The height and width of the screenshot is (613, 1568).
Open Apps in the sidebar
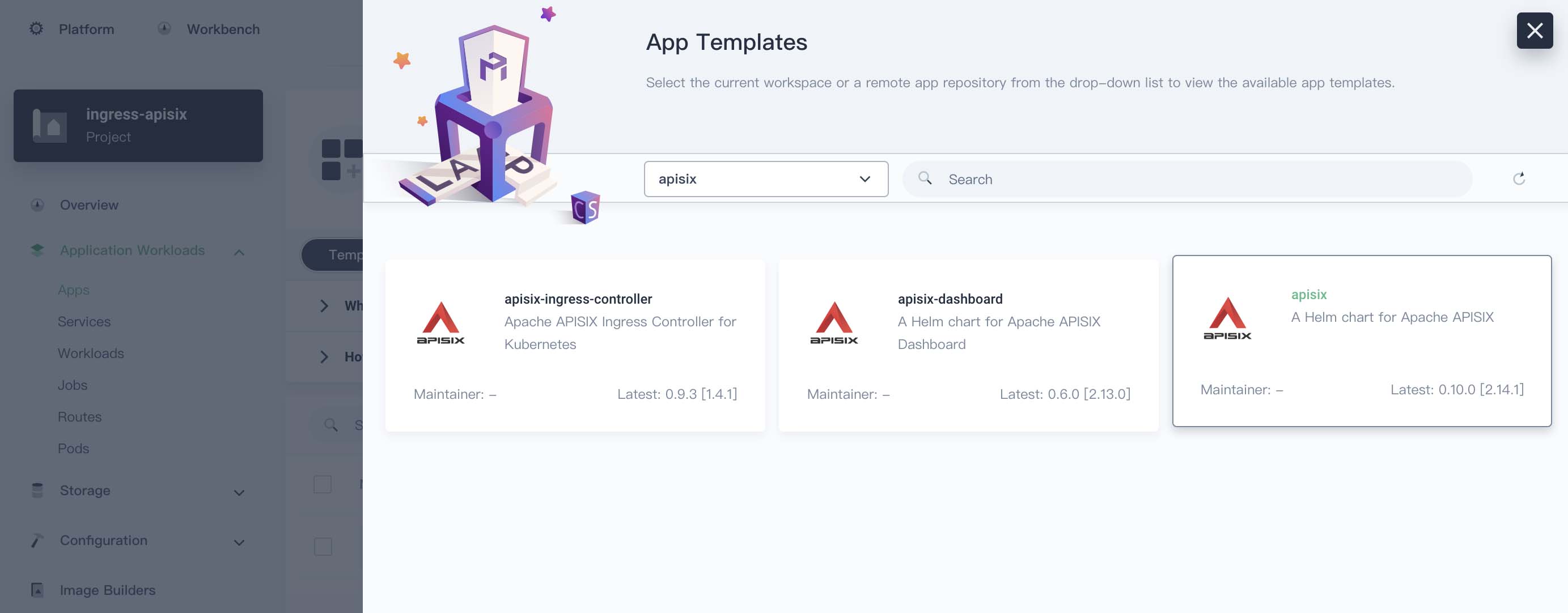point(73,290)
